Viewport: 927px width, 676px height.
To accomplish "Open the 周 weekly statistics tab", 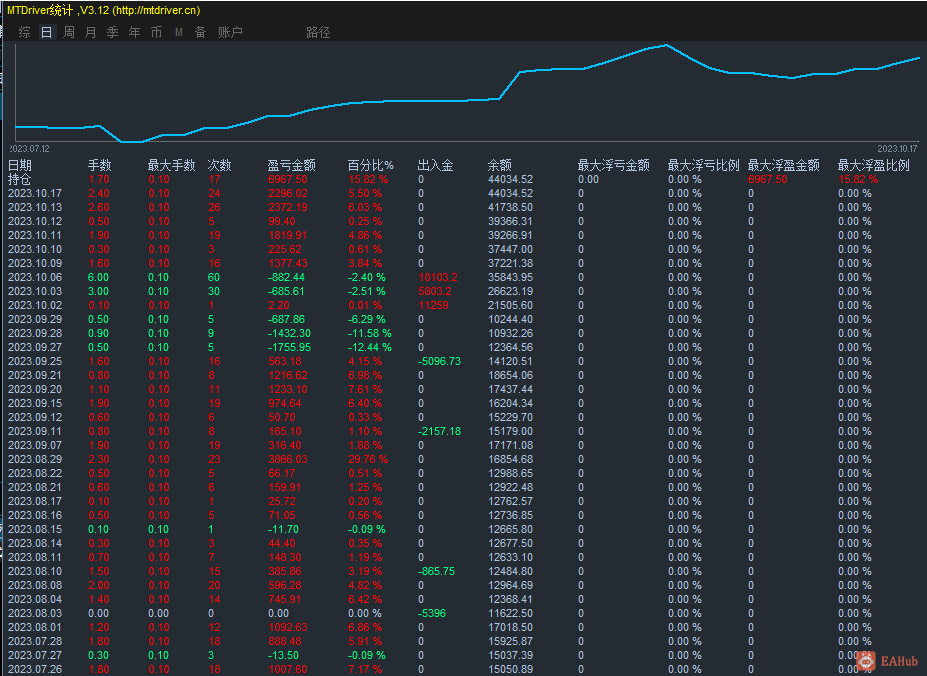I will 69,32.
